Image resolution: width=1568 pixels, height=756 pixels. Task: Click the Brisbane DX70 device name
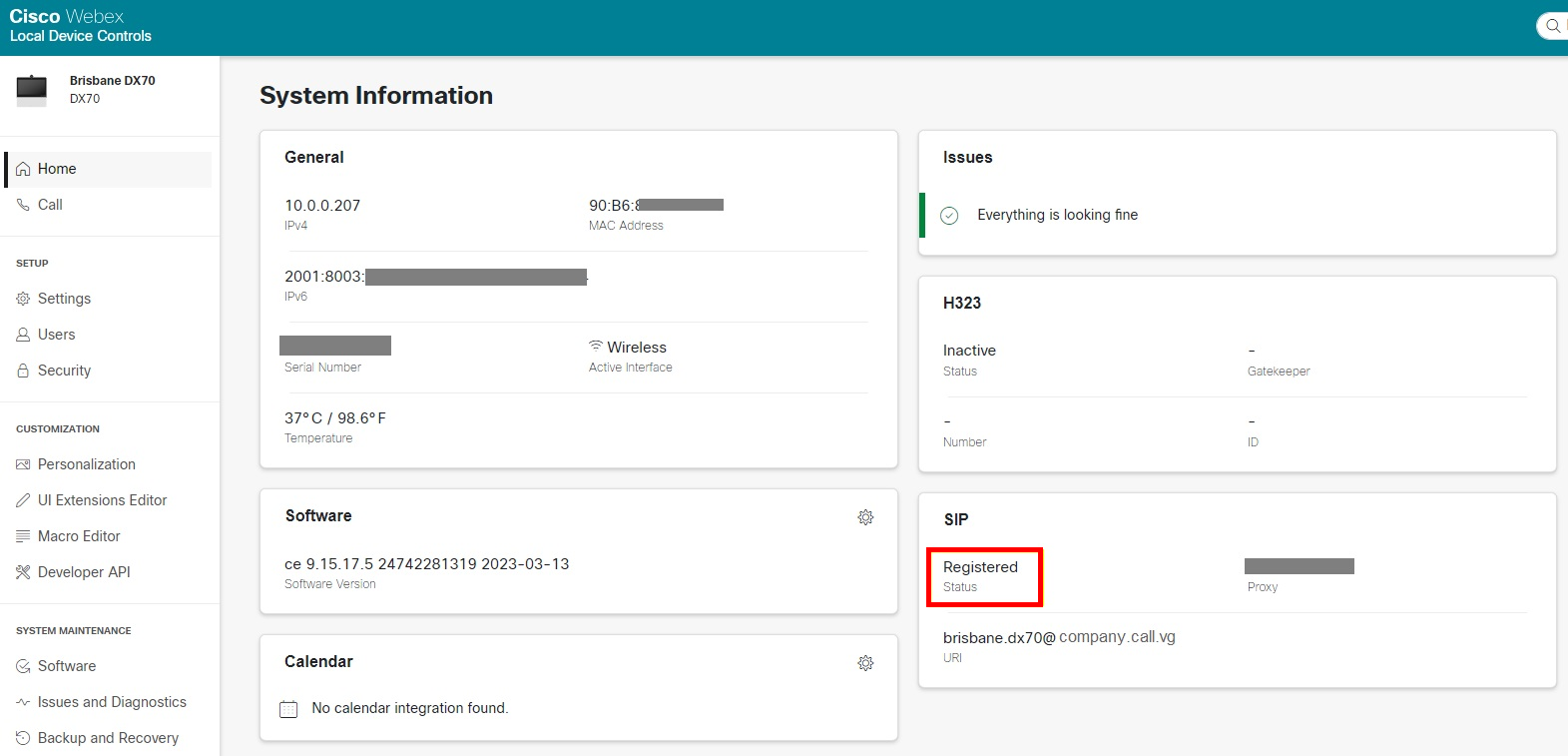pos(113,81)
